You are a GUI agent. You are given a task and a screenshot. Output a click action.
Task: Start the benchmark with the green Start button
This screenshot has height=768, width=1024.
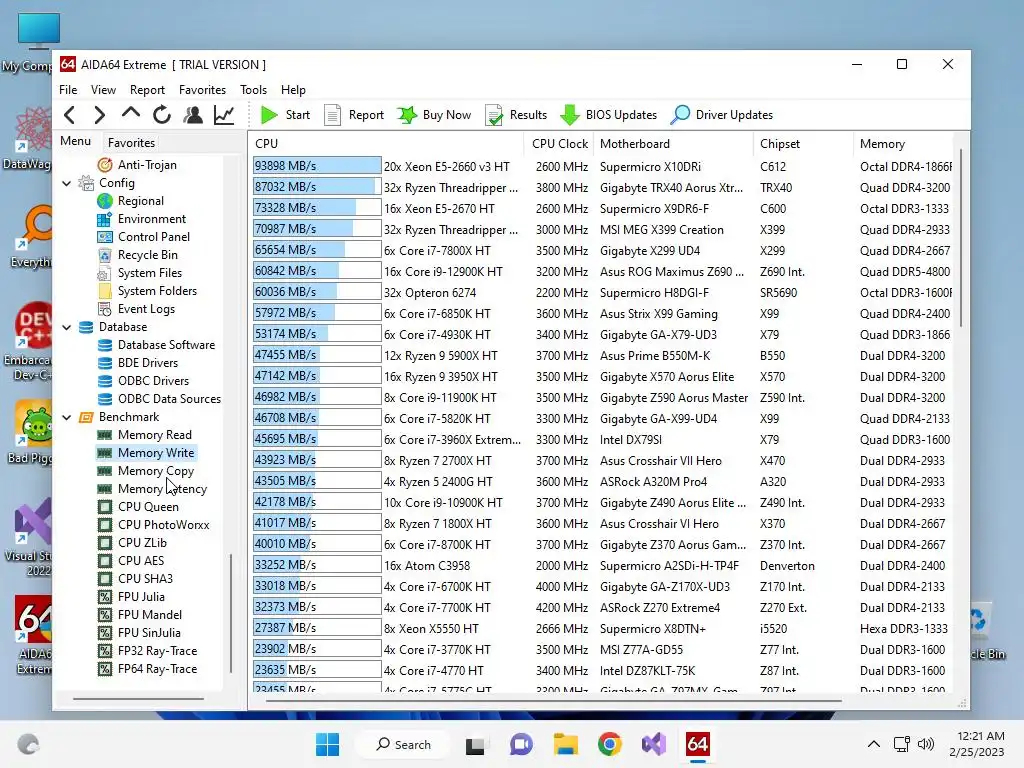[285, 115]
